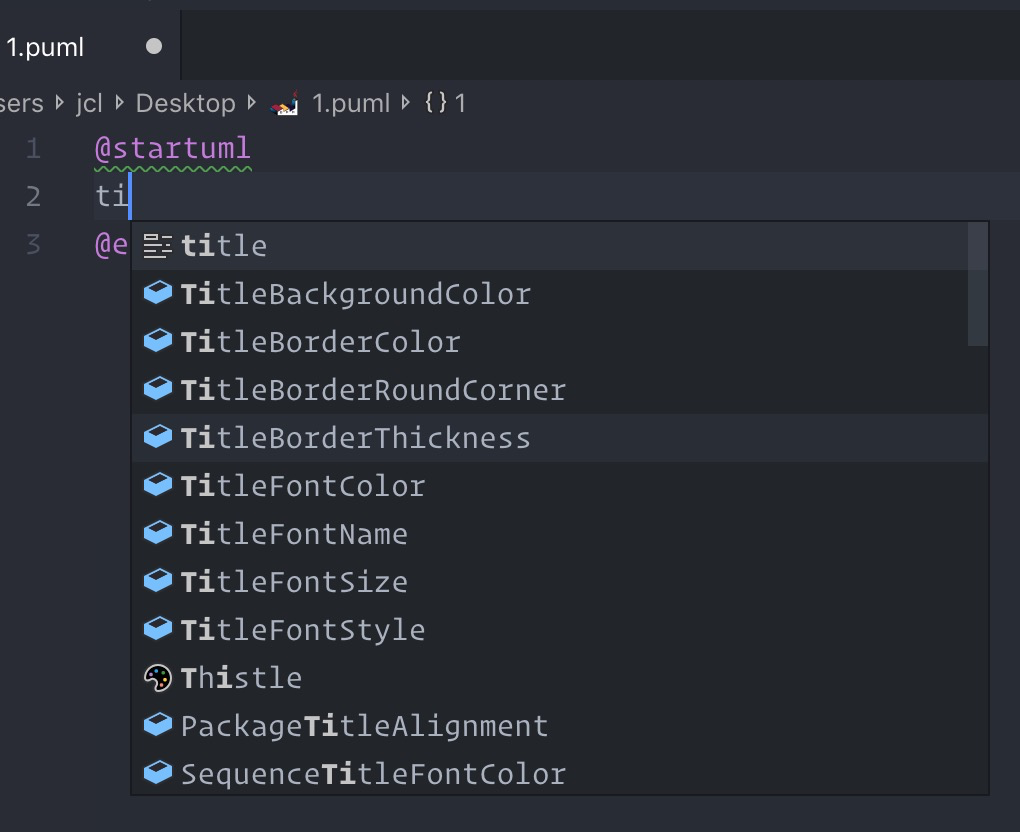Select the Thistle color suggestion

[240, 677]
